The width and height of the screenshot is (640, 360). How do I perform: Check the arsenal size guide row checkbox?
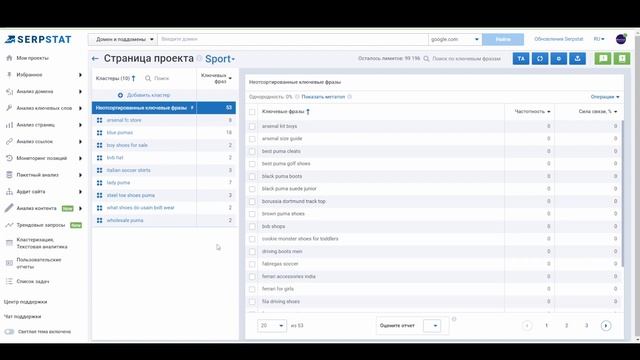point(252,139)
